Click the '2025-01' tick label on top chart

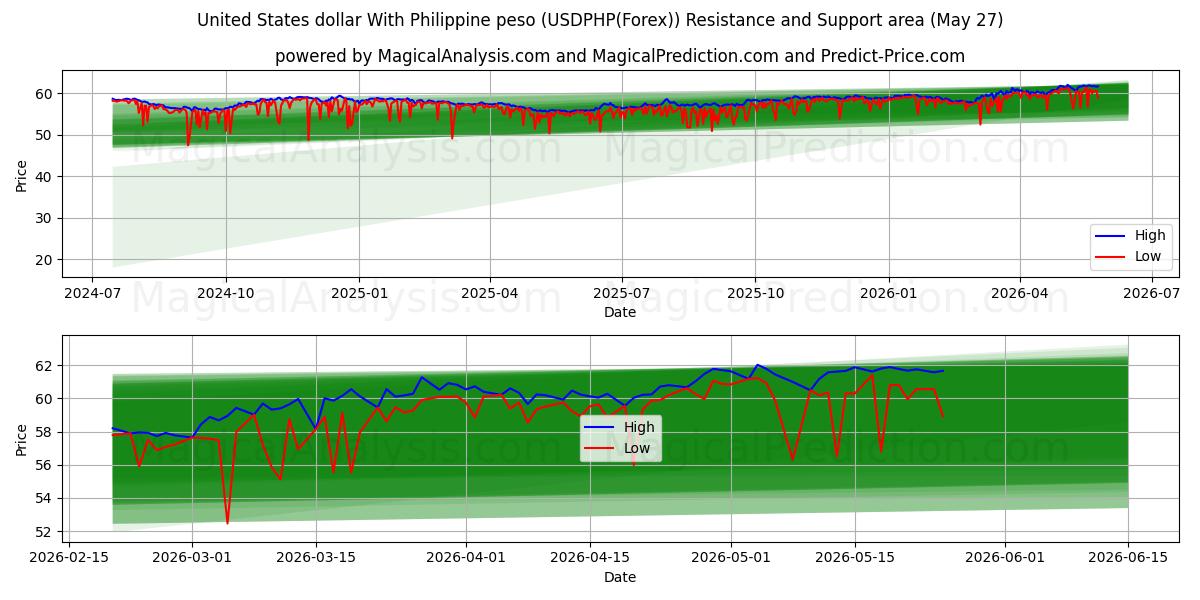(358, 293)
